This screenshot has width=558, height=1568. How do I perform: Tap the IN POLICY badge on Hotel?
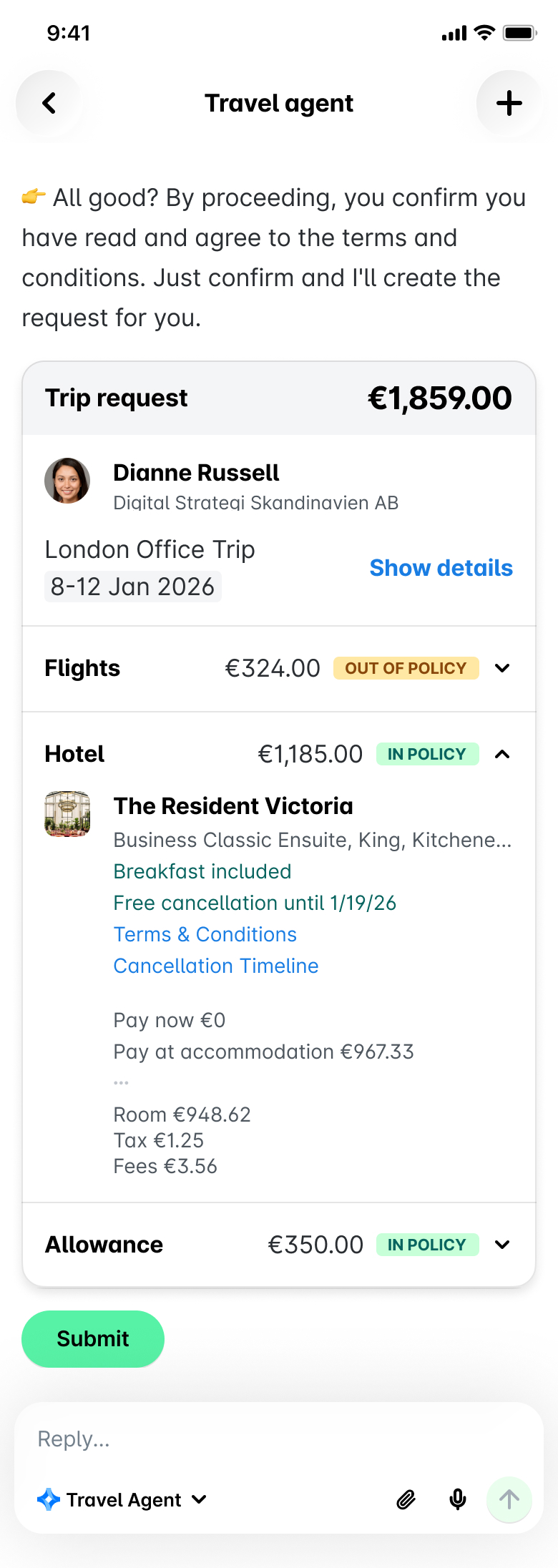427,754
